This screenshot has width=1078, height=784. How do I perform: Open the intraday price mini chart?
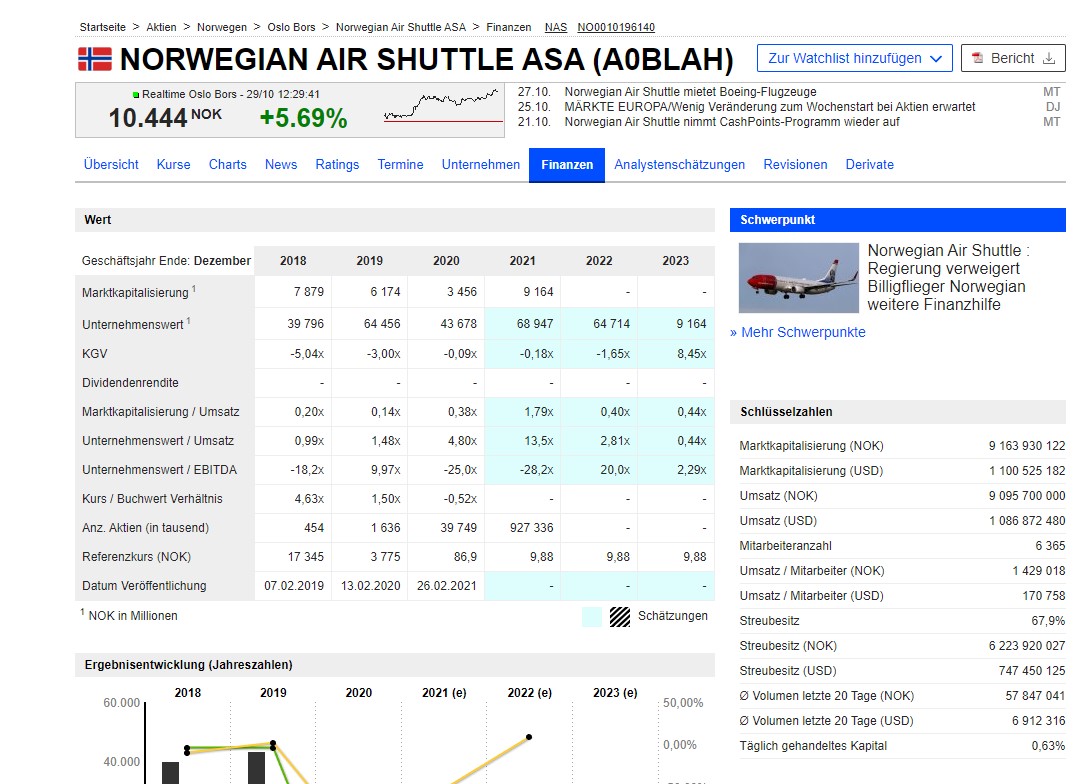[443, 106]
